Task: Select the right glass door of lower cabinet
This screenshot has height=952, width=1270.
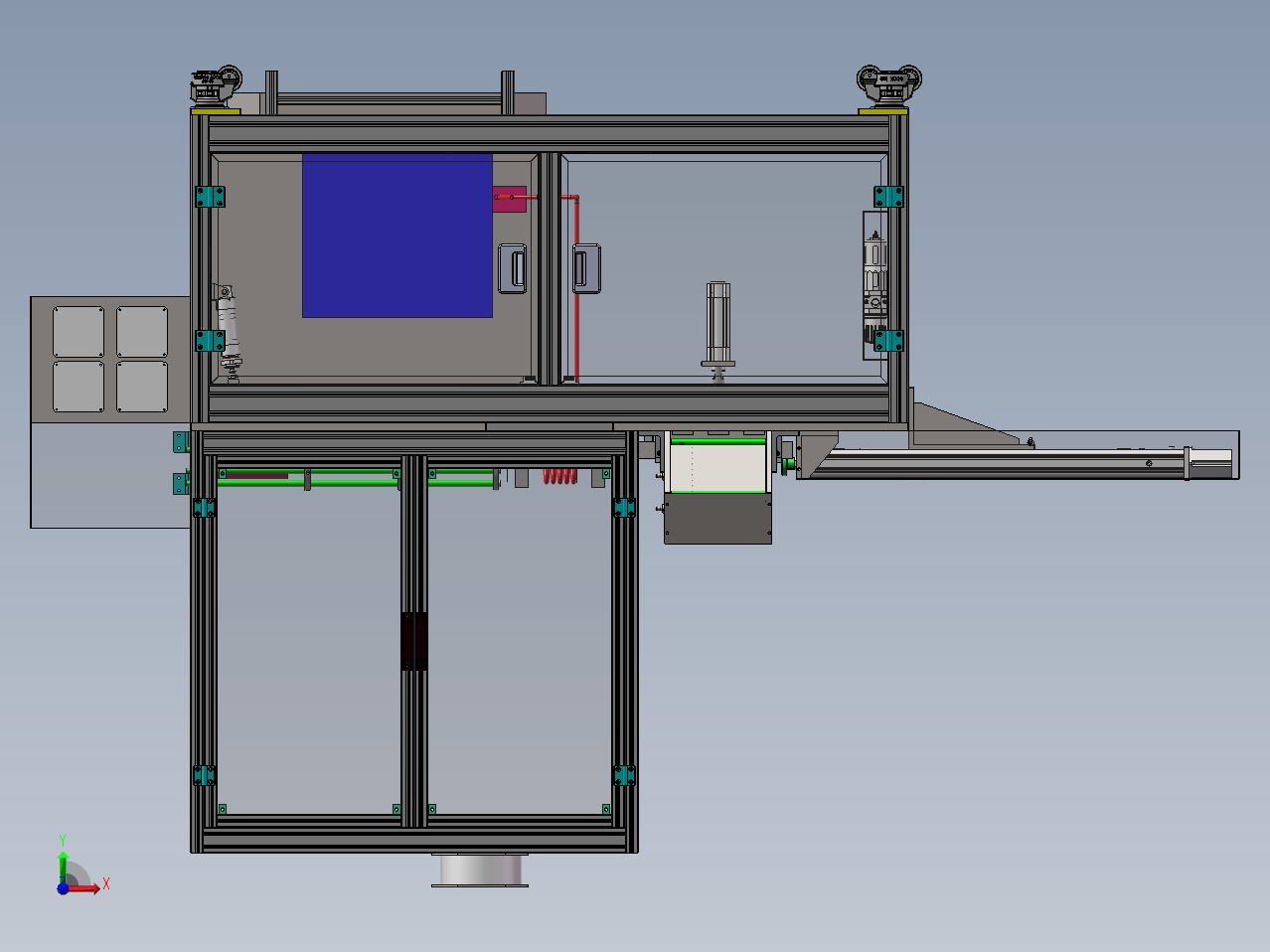Action: (x=520, y=643)
